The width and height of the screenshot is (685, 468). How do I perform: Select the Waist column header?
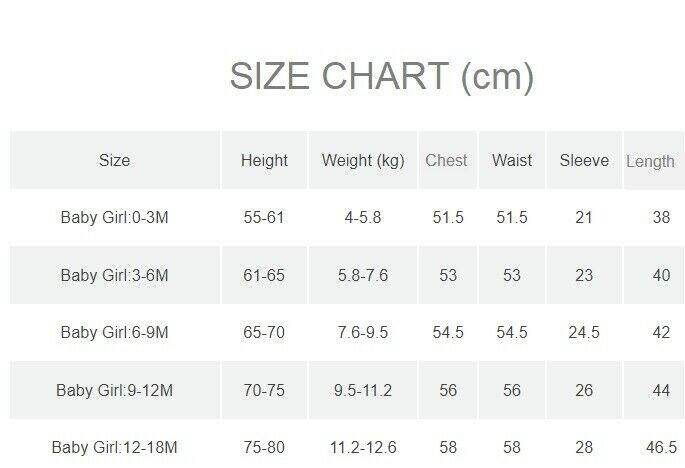point(512,160)
